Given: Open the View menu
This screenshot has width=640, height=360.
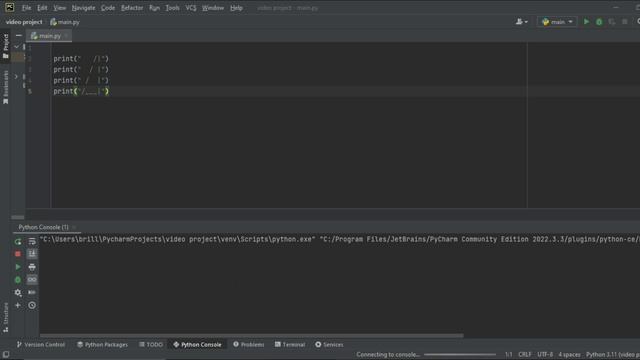Looking at the screenshot, I should tap(60, 8).
